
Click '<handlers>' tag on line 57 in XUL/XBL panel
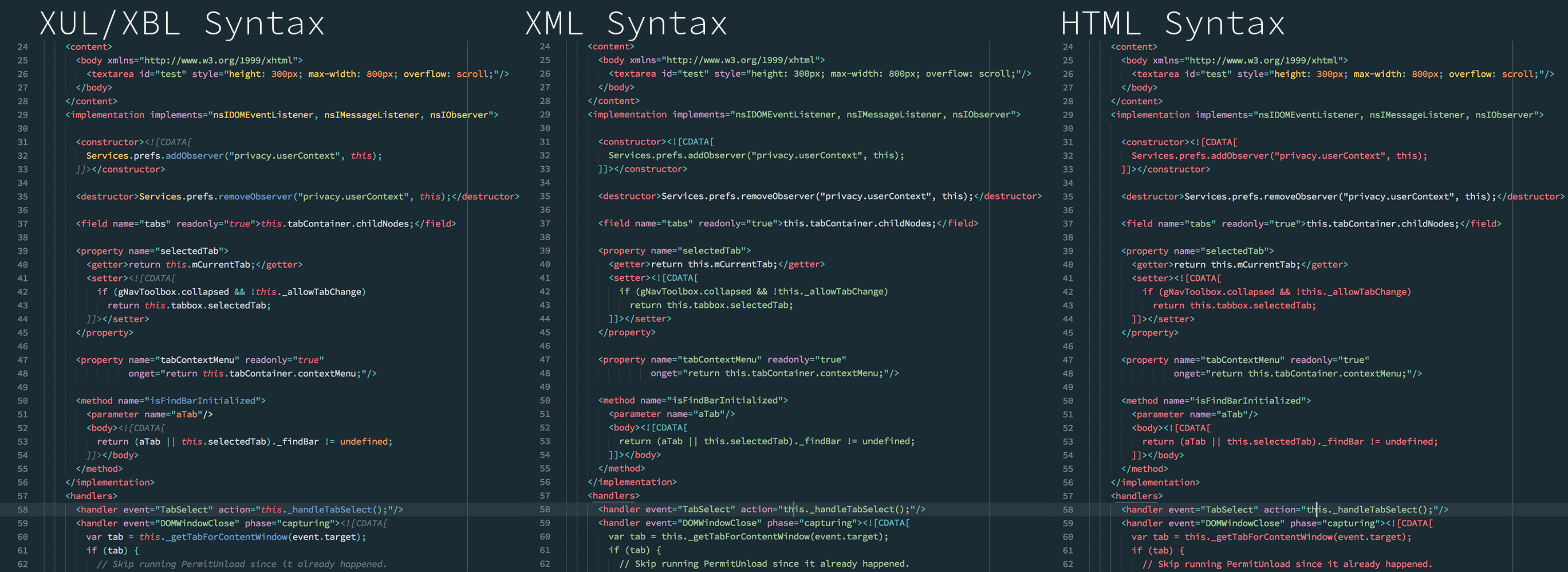click(x=91, y=496)
